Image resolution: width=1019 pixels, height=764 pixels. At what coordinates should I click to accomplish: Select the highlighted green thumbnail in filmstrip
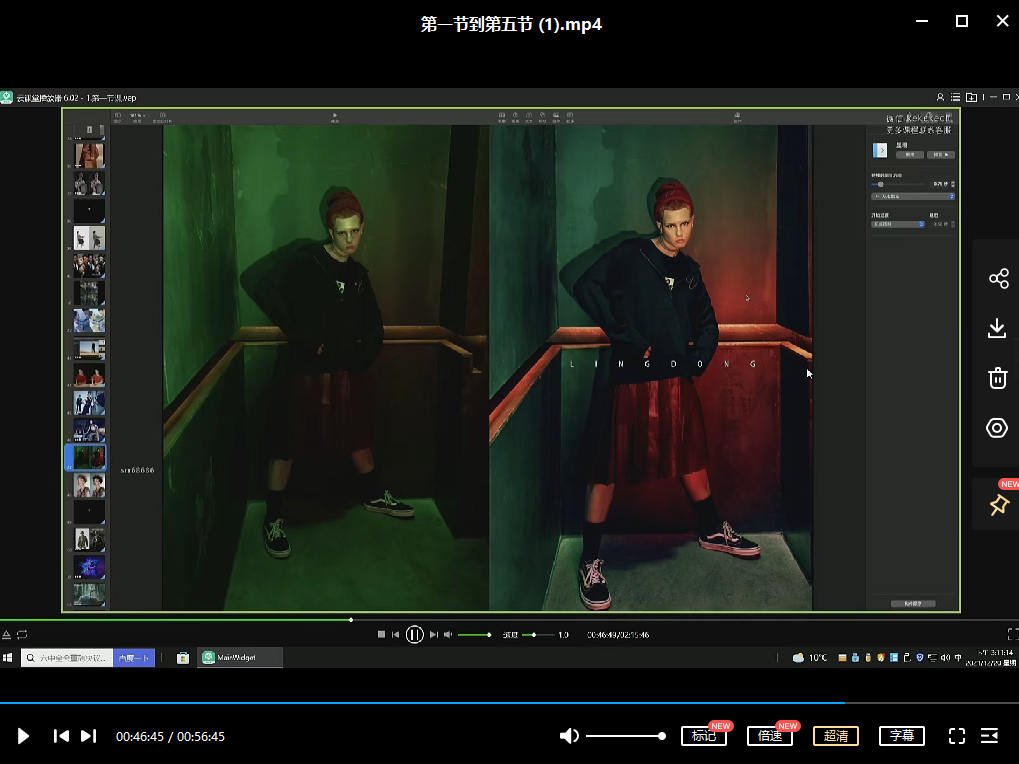pos(88,457)
